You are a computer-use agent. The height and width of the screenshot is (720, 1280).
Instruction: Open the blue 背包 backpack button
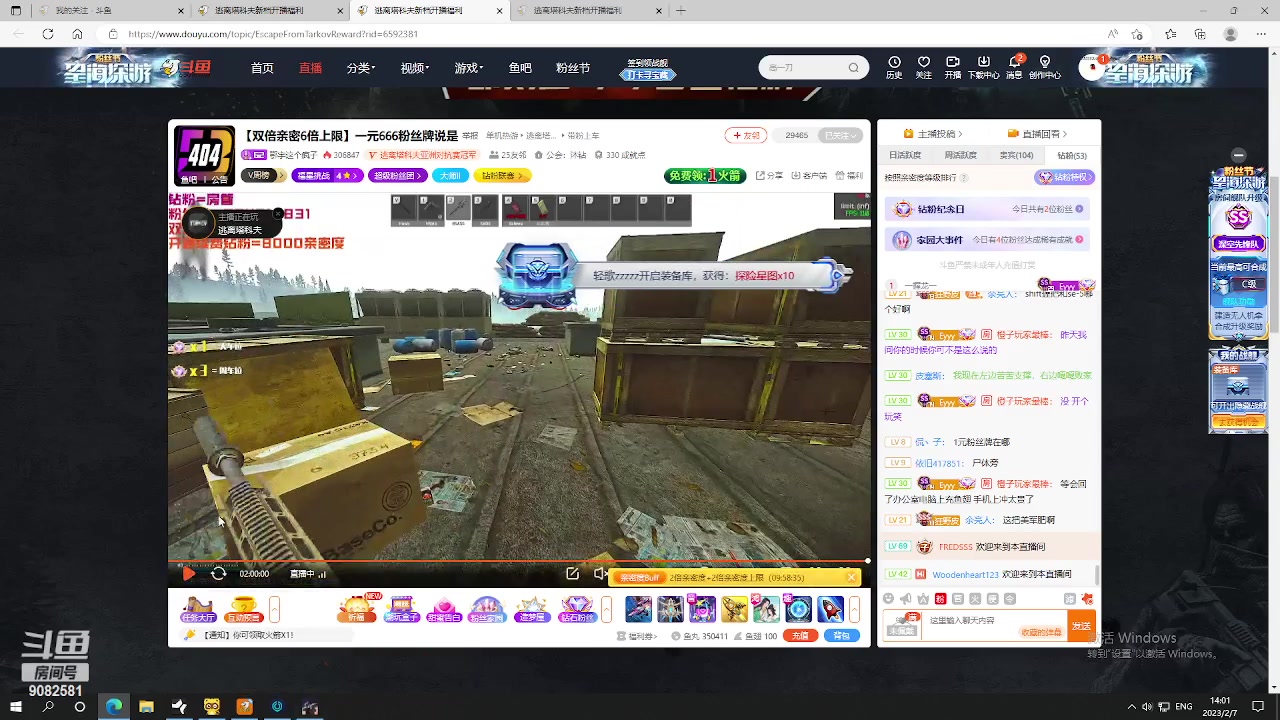tap(841, 636)
